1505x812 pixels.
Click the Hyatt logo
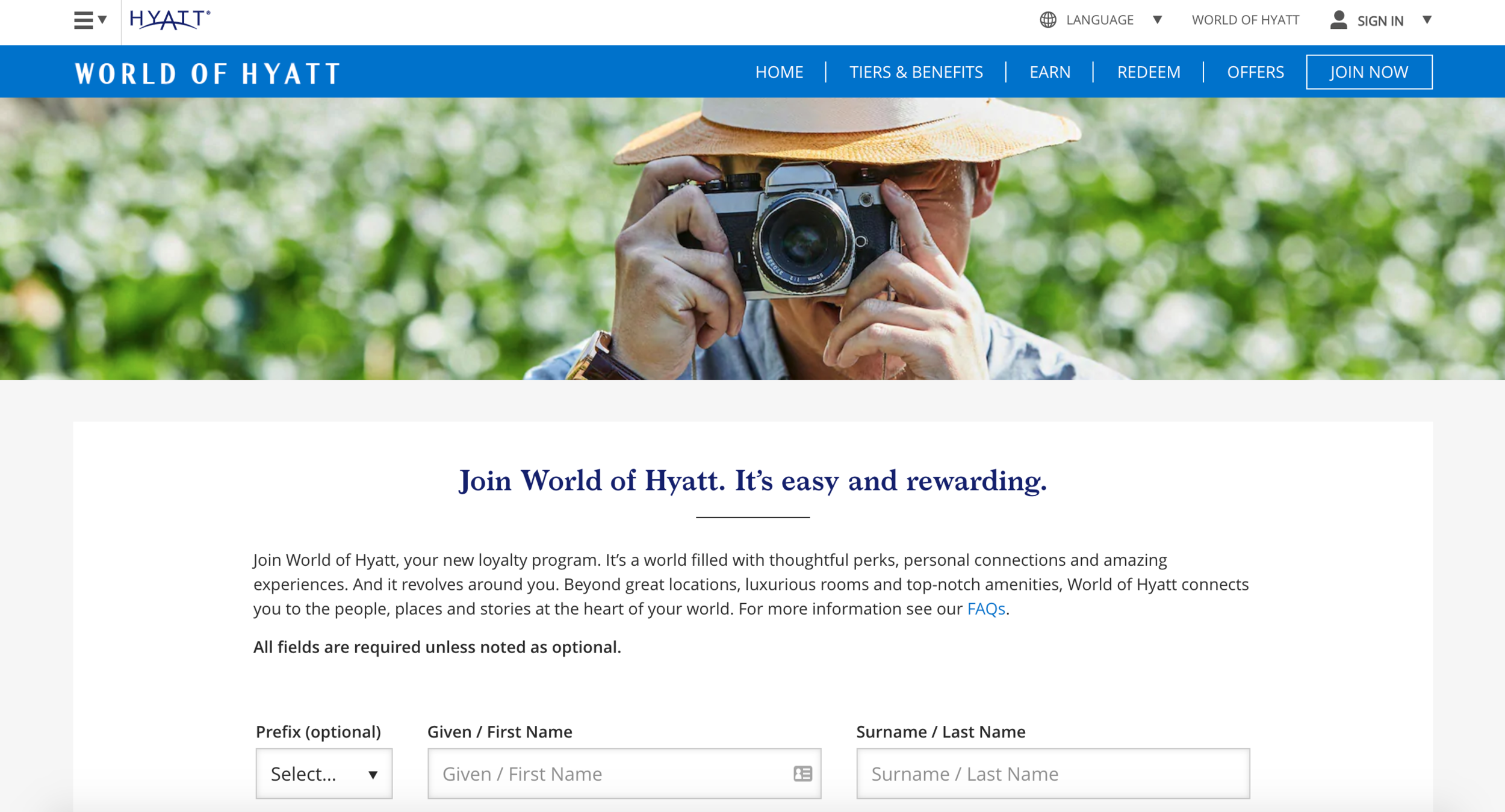(170, 20)
